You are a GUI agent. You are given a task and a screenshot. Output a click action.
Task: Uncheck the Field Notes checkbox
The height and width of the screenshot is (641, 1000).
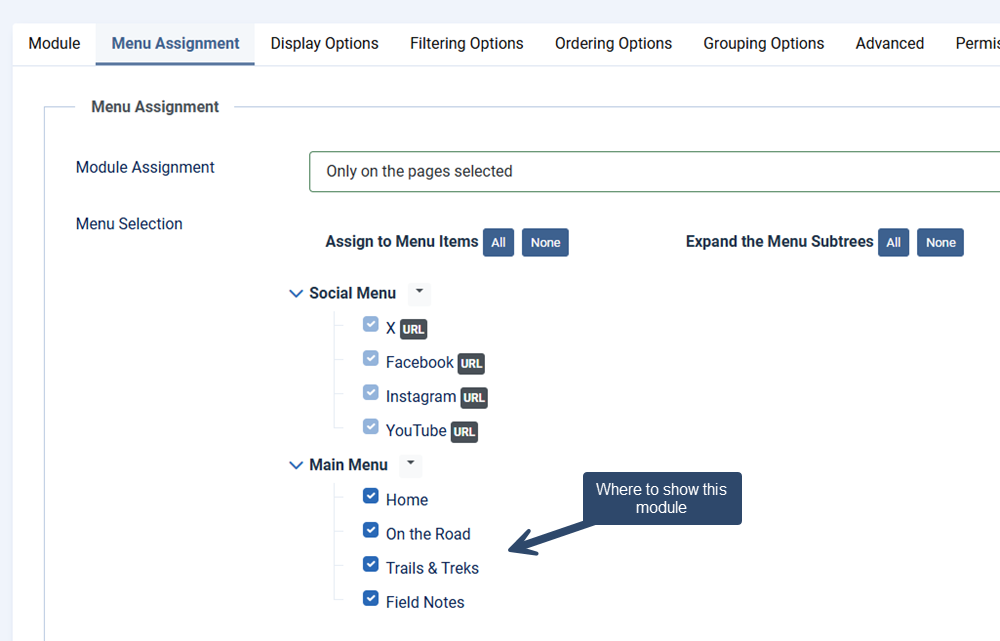click(x=371, y=598)
